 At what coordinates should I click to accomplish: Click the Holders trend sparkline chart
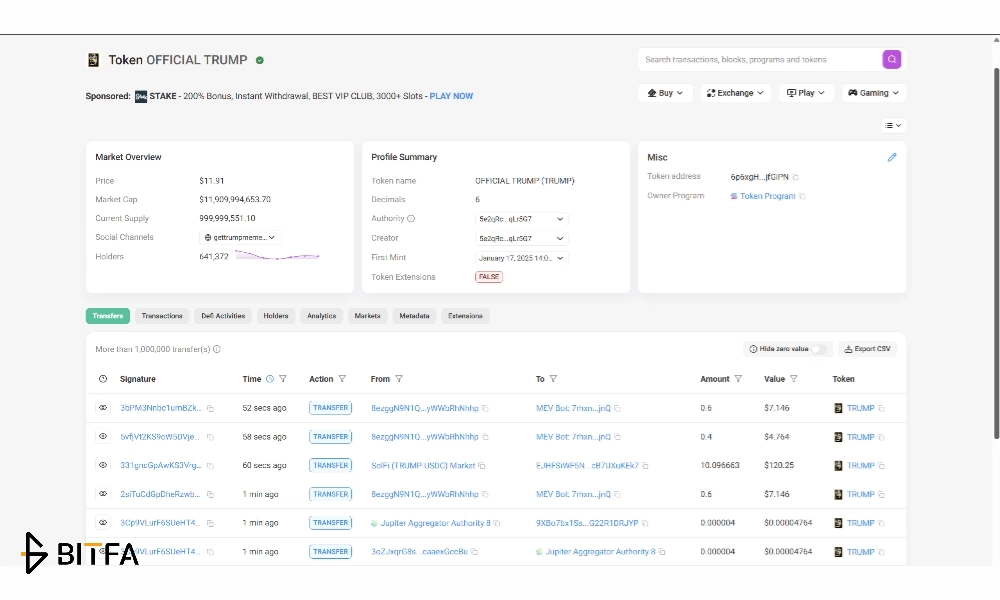coord(277,256)
